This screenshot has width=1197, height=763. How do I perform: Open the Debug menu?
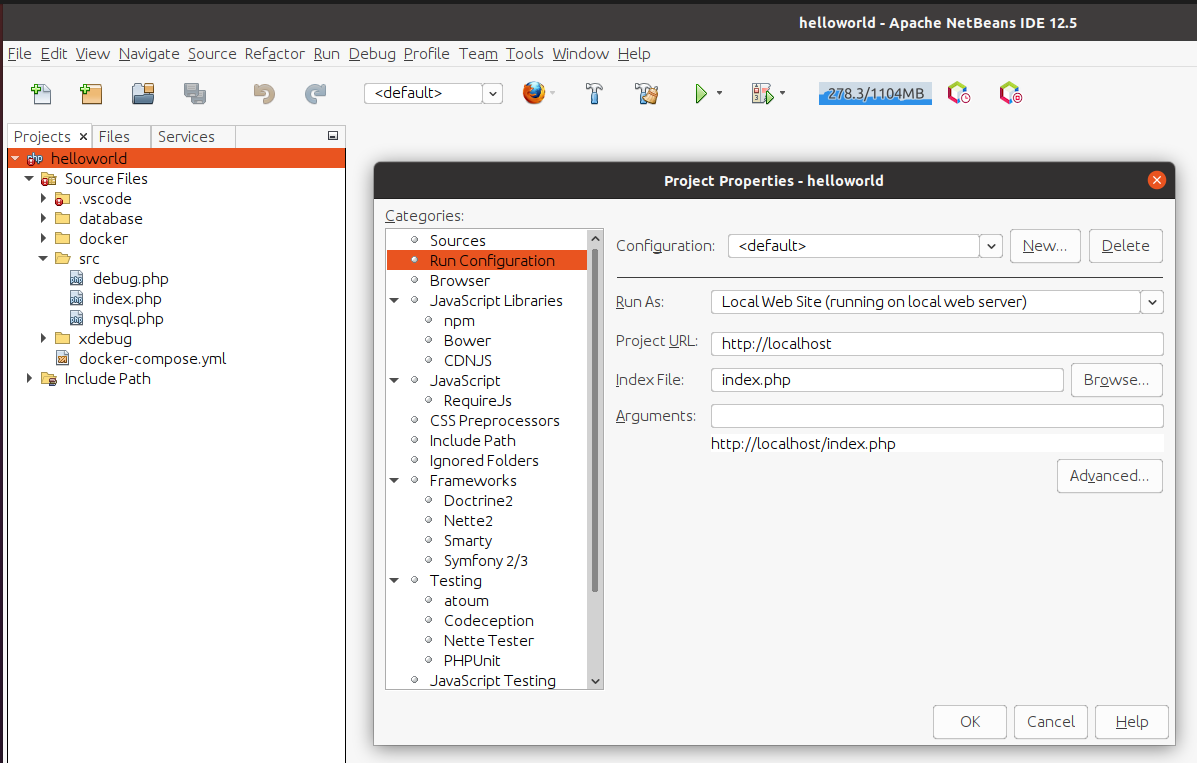[372, 53]
